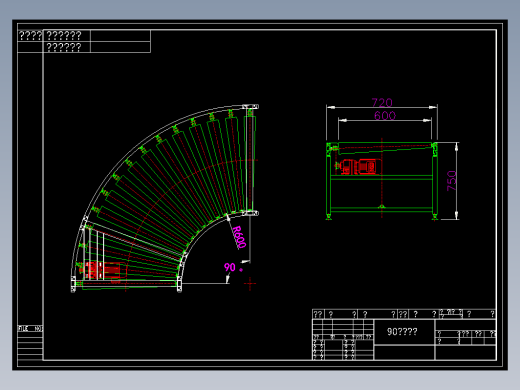Select the right leg foot of the side view frame
Viewport: 520px width, 390px height.
click(x=435, y=218)
